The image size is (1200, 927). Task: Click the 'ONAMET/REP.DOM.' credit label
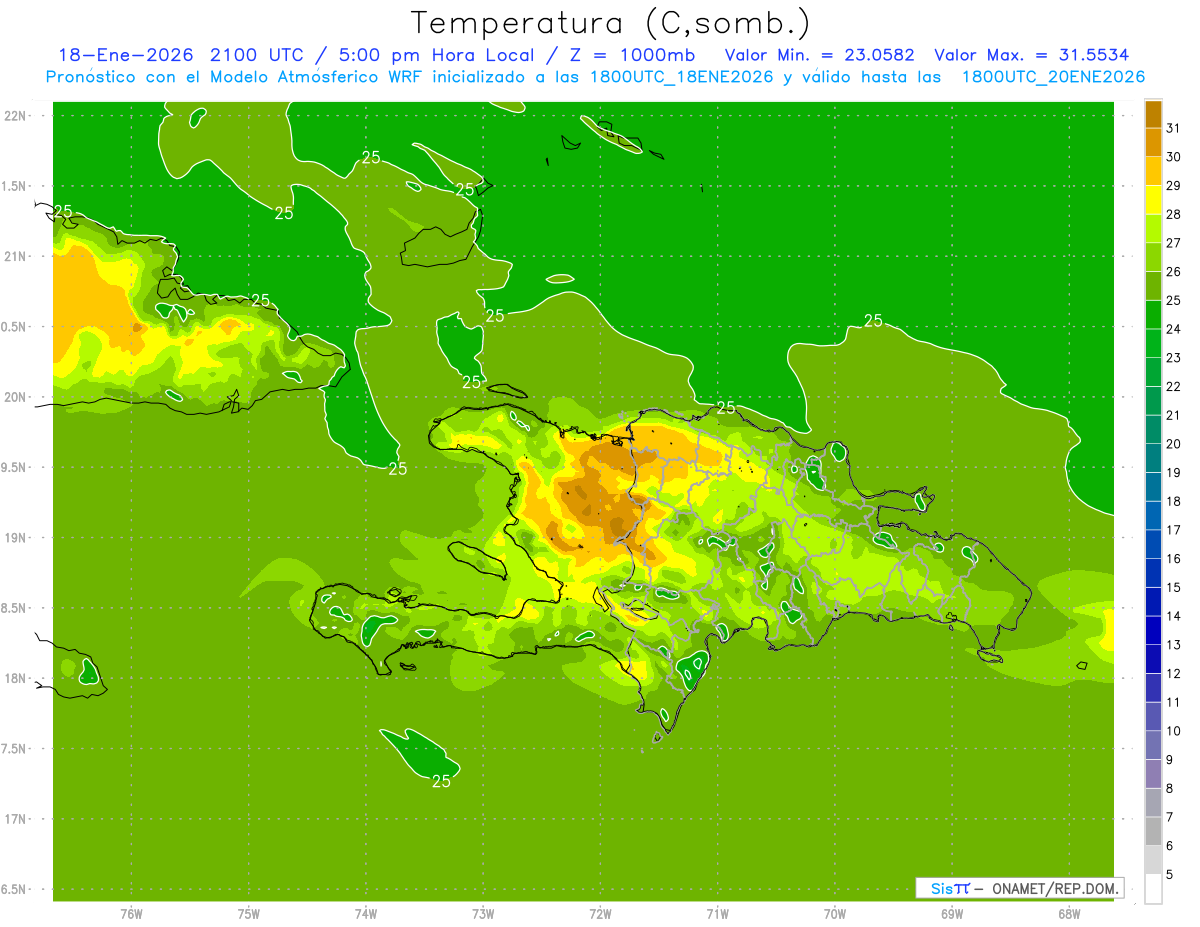[1056, 888]
